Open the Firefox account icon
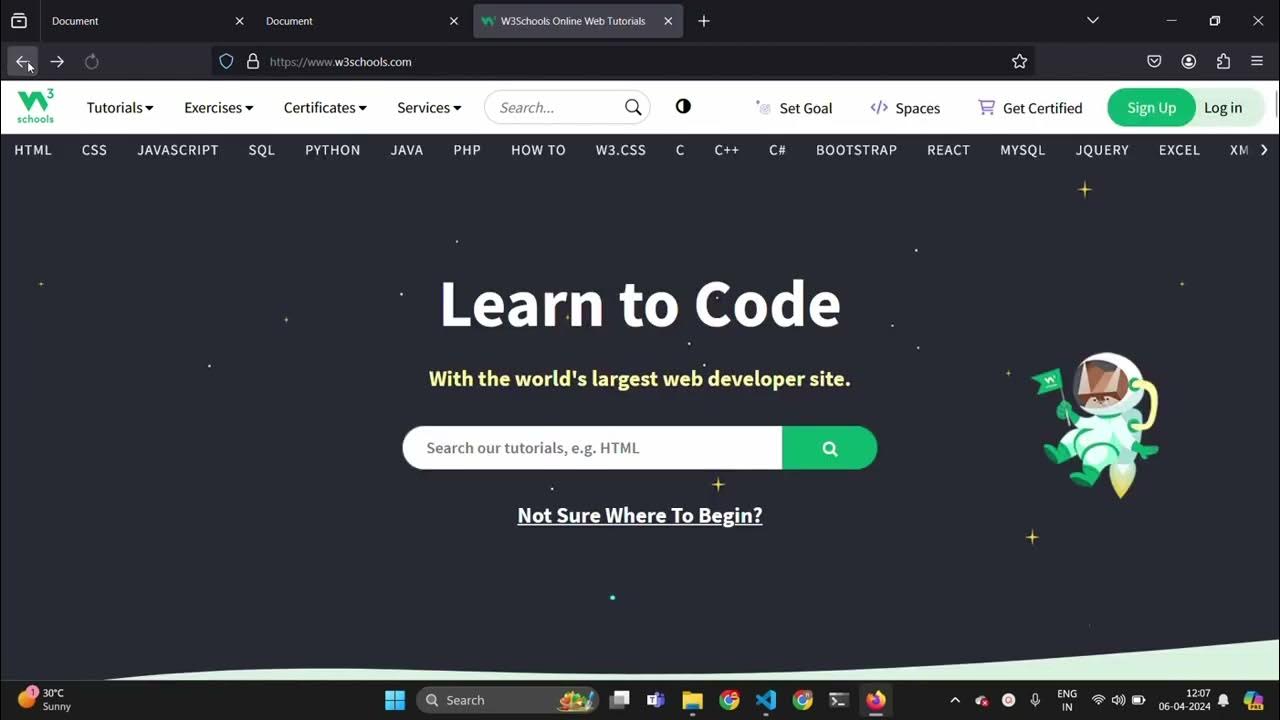This screenshot has height=720, width=1280. (x=1188, y=62)
